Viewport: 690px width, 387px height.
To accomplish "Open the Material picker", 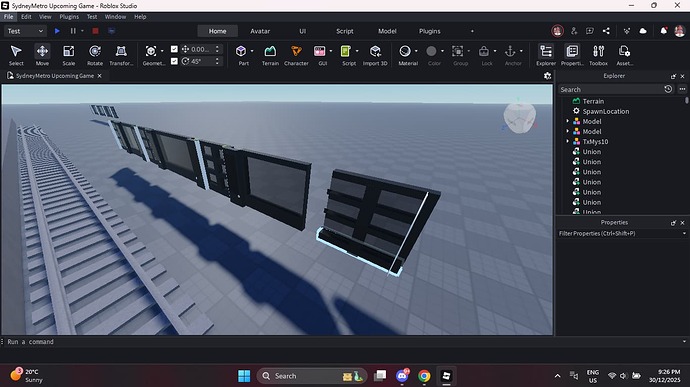I will coord(406,55).
